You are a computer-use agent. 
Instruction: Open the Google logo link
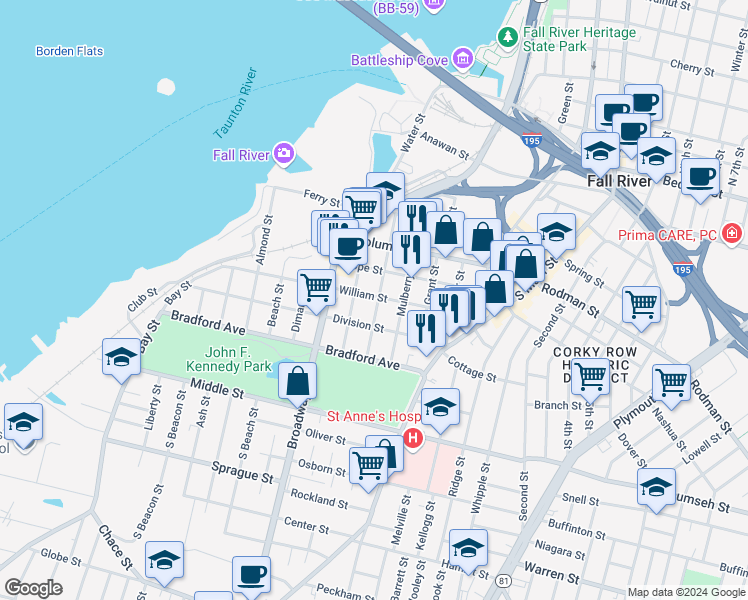click(x=32, y=588)
